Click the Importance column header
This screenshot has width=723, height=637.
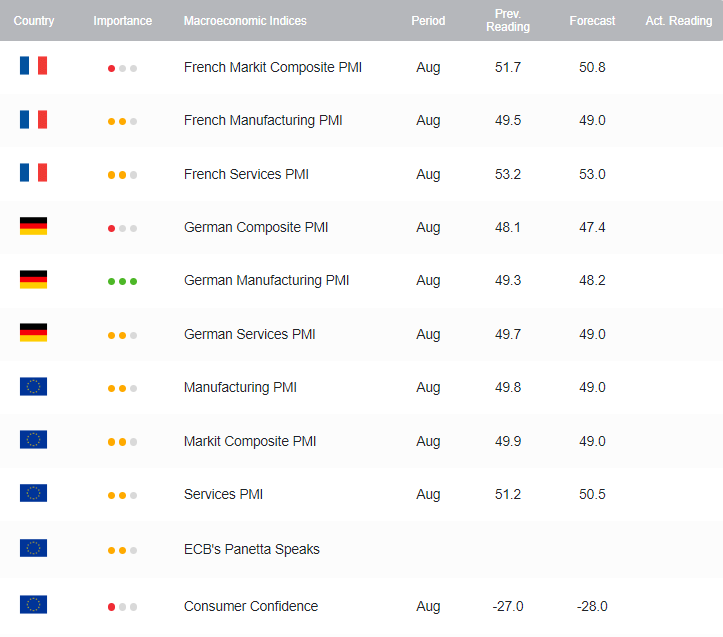(x=123, y=21)
